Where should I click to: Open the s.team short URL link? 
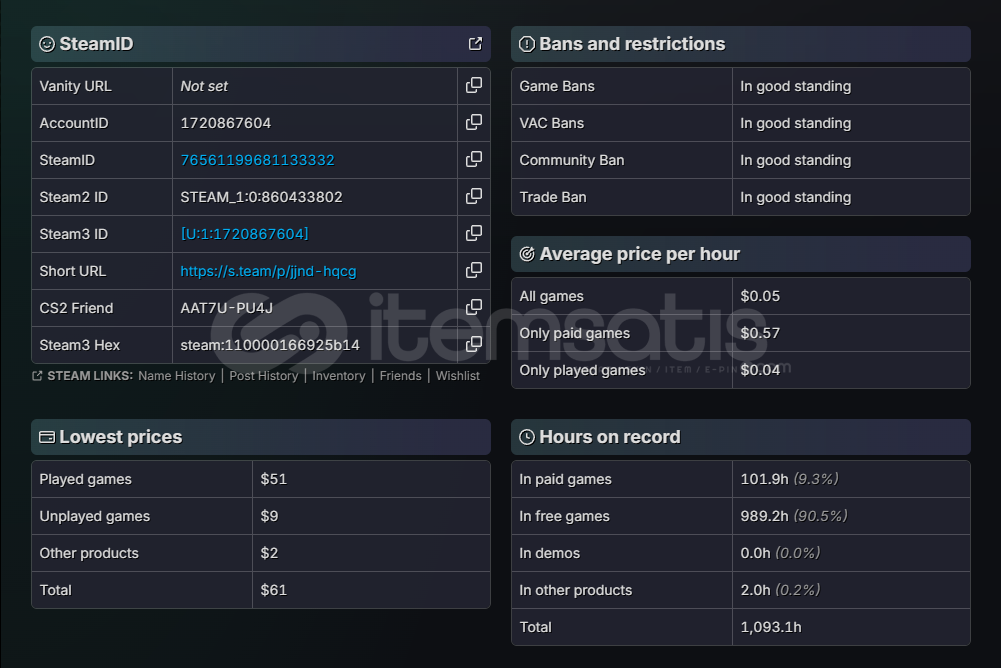point(268,271)
